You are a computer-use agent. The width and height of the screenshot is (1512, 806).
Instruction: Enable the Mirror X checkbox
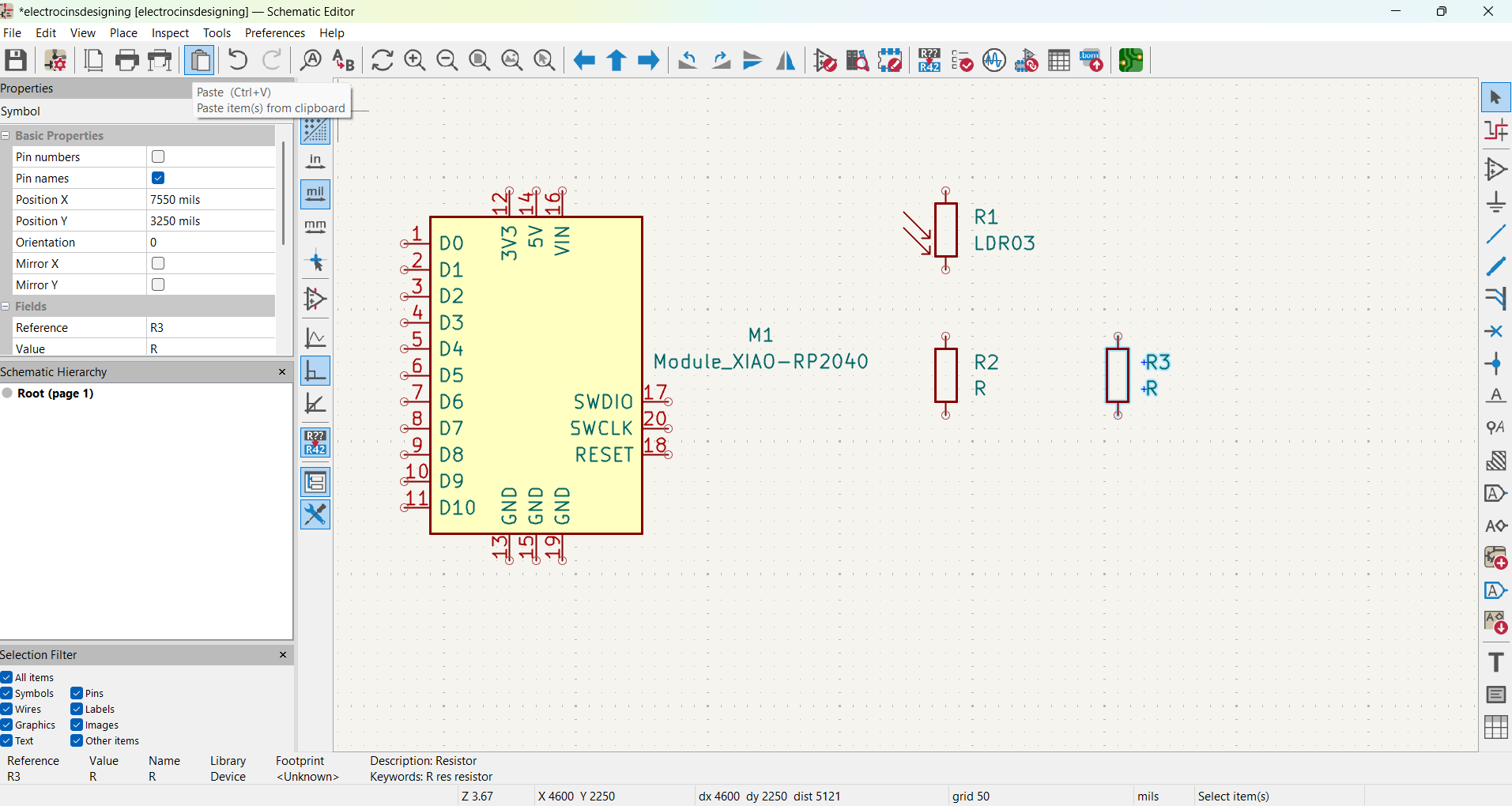(x=158, y=263)
